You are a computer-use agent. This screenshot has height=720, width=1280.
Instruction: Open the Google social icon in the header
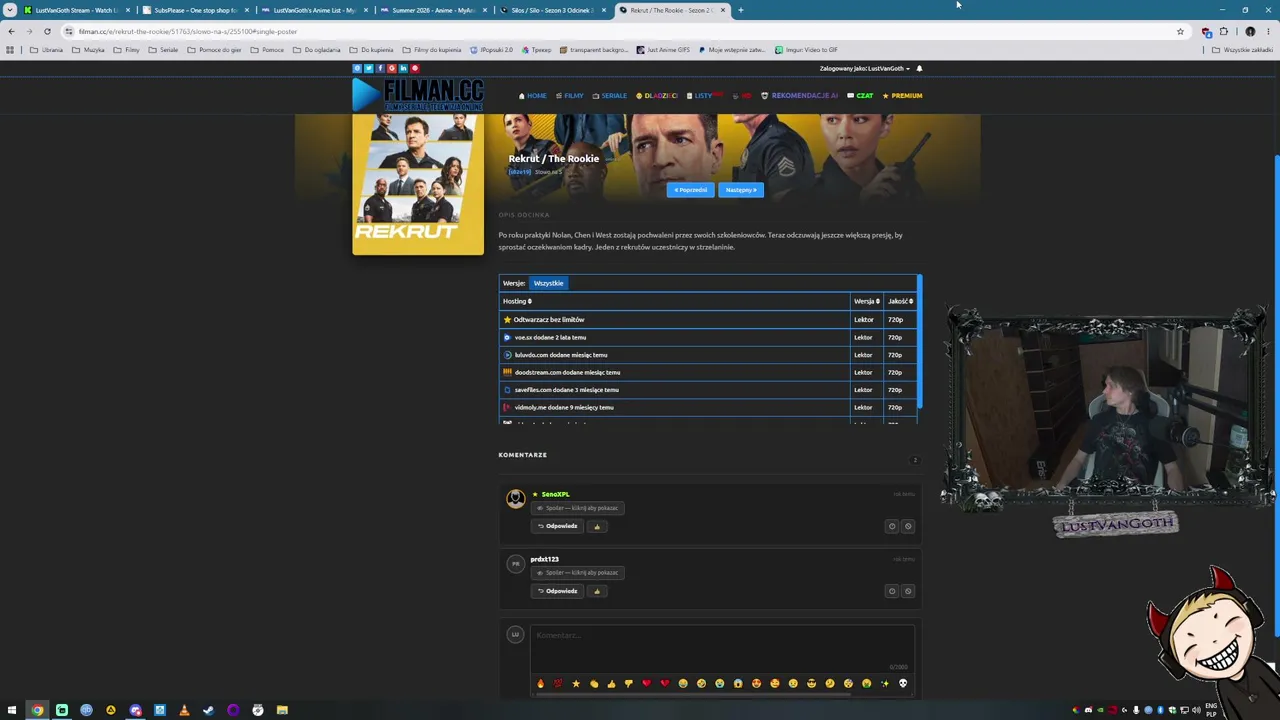pos(391,68)
